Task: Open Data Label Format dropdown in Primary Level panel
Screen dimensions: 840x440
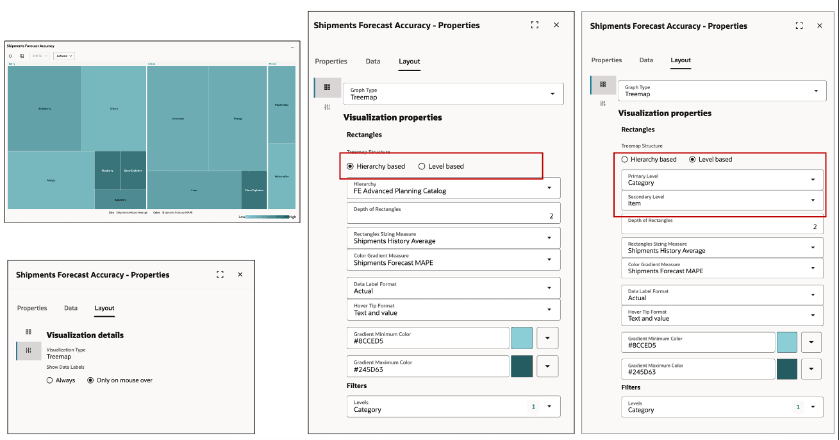Action: point(722,295)
